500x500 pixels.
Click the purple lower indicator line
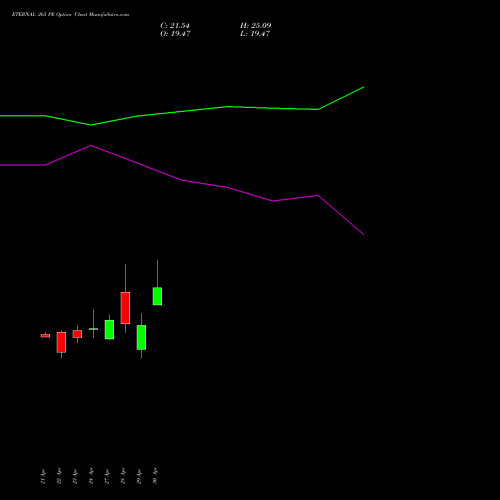[x=182, y=180]
